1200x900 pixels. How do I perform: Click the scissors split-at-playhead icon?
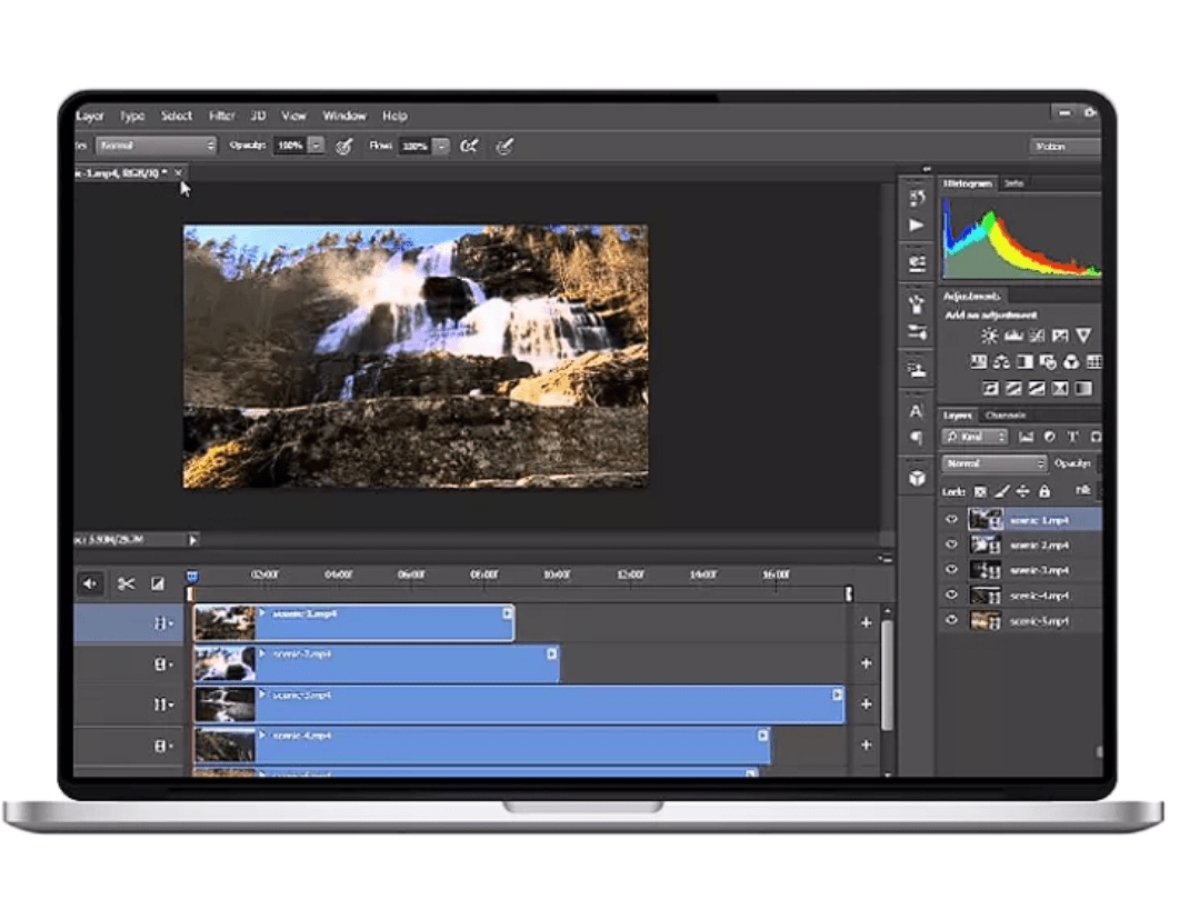(x=126, y=584)
